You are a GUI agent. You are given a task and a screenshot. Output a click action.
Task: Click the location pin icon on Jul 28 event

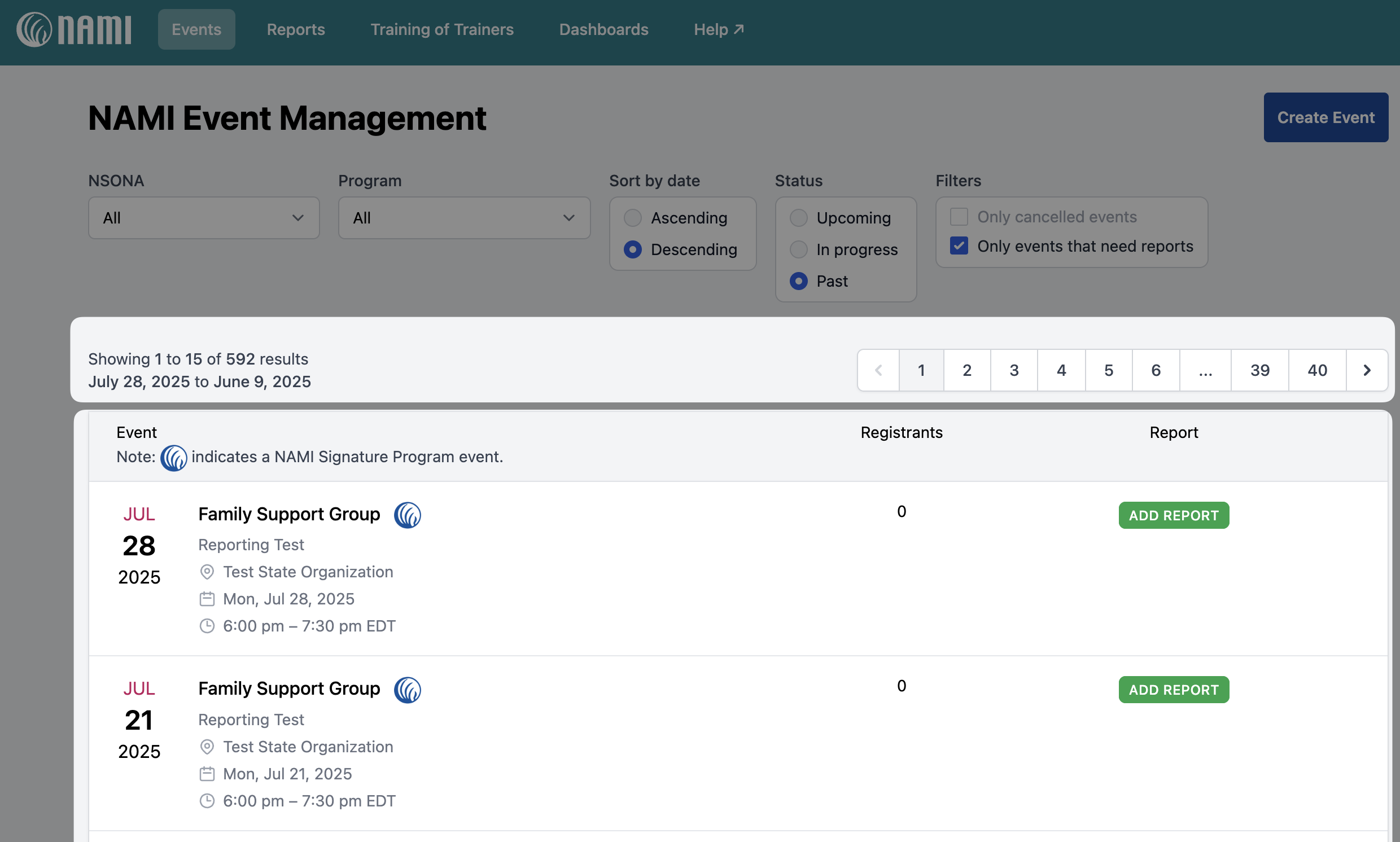(x=207, y=572)
